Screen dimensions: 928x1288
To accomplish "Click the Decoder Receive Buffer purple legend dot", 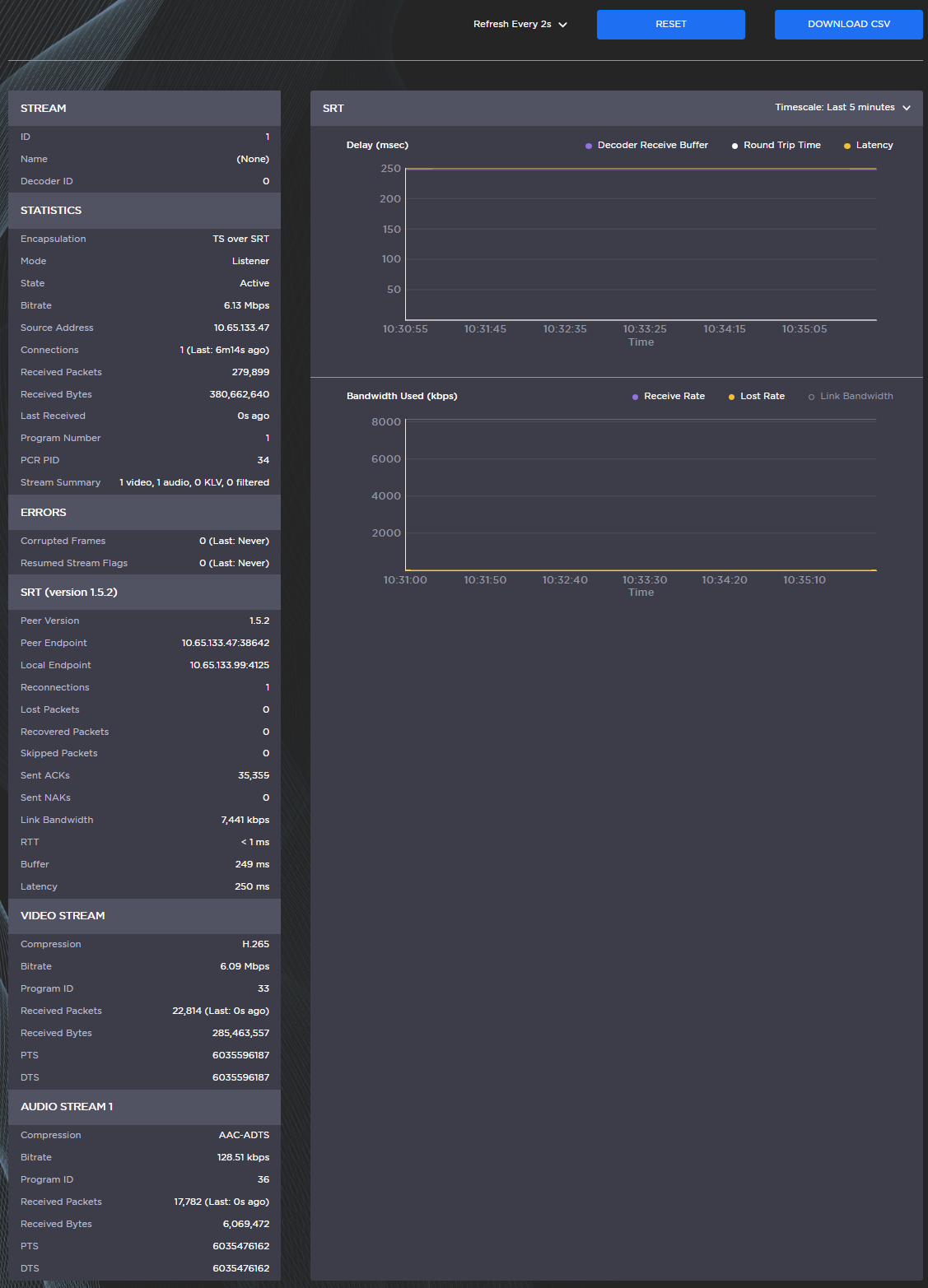I will tap(589, 146).
